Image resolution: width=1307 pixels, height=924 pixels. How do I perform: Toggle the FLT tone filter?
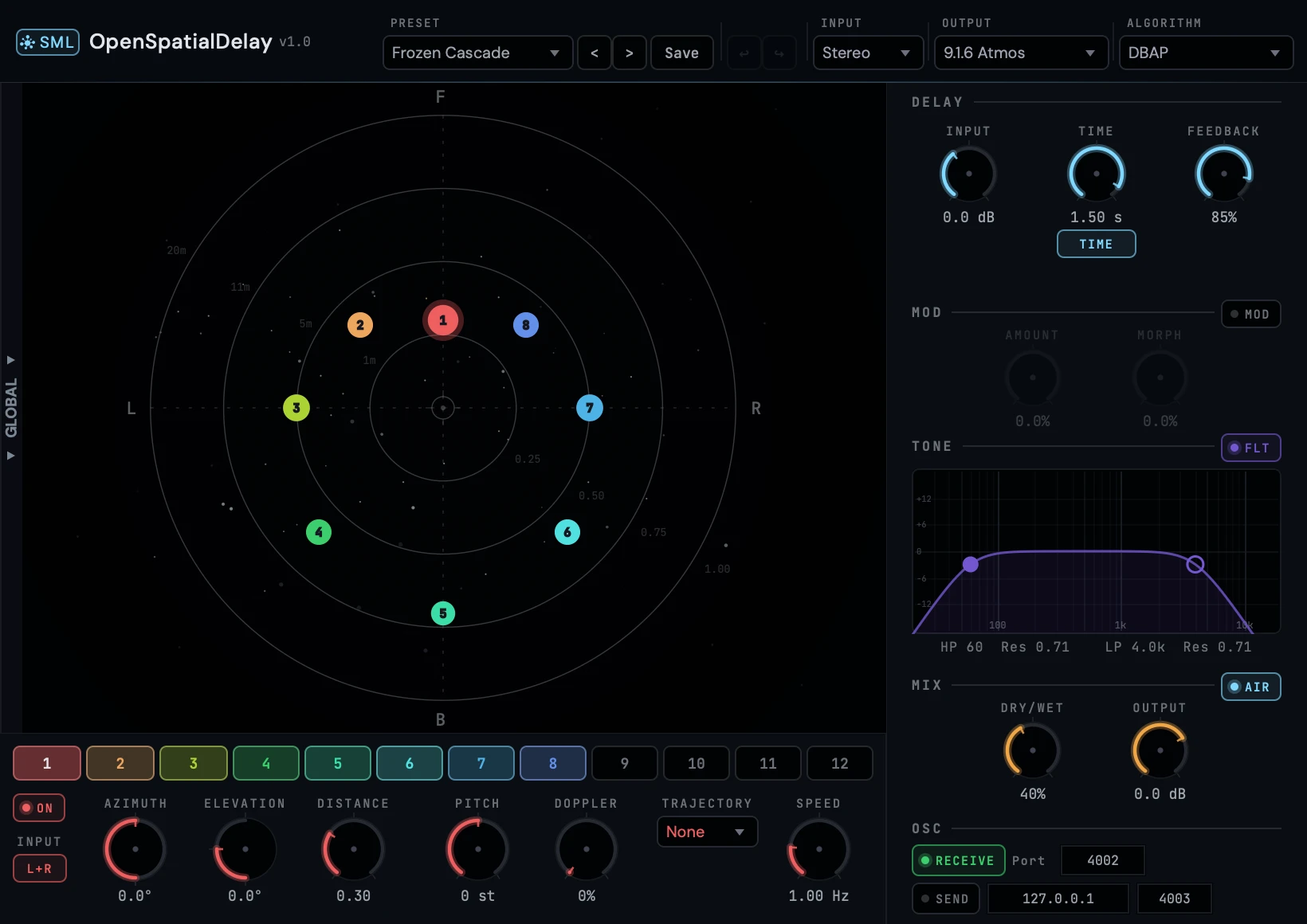1251,448
